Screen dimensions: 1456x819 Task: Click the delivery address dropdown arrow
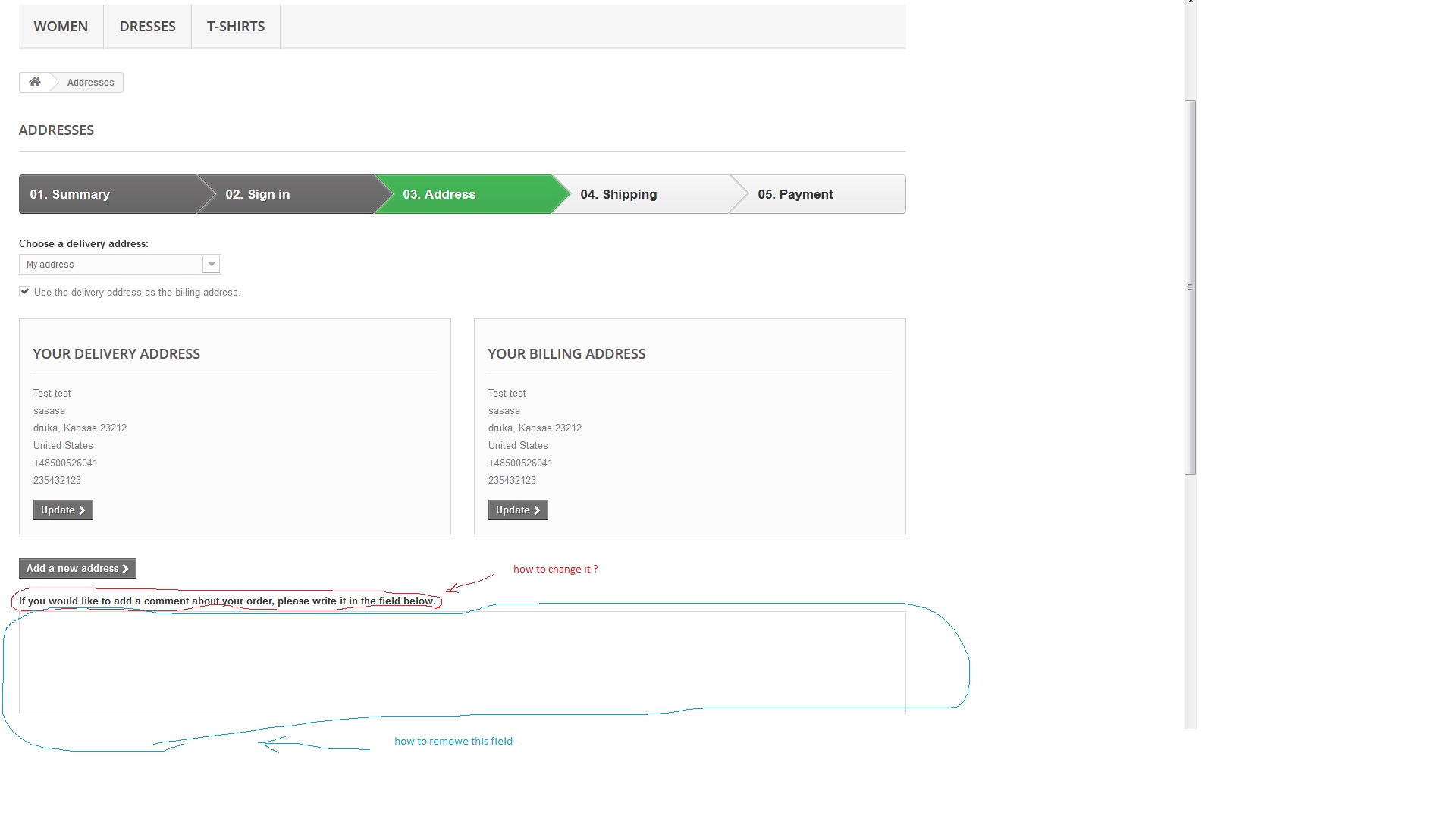click(212, 264)
